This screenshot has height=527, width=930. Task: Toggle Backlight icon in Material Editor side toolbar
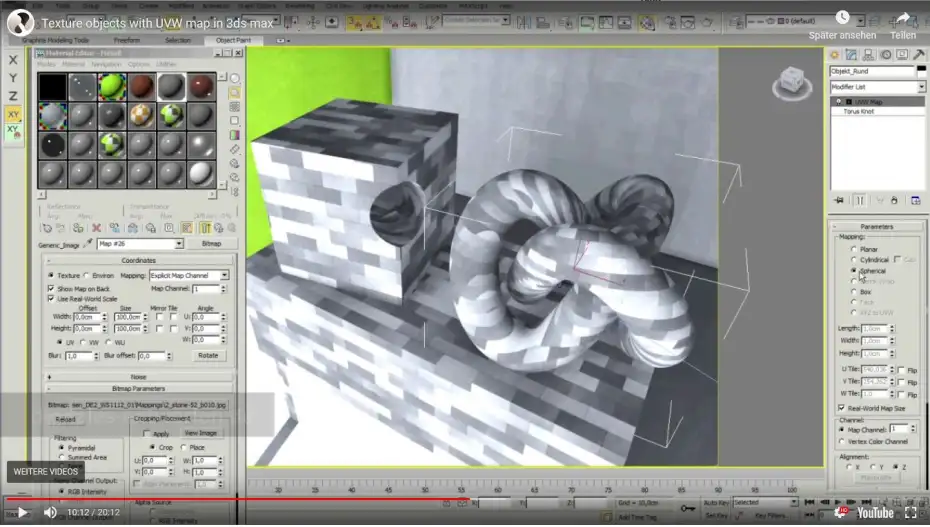point(235,93)
